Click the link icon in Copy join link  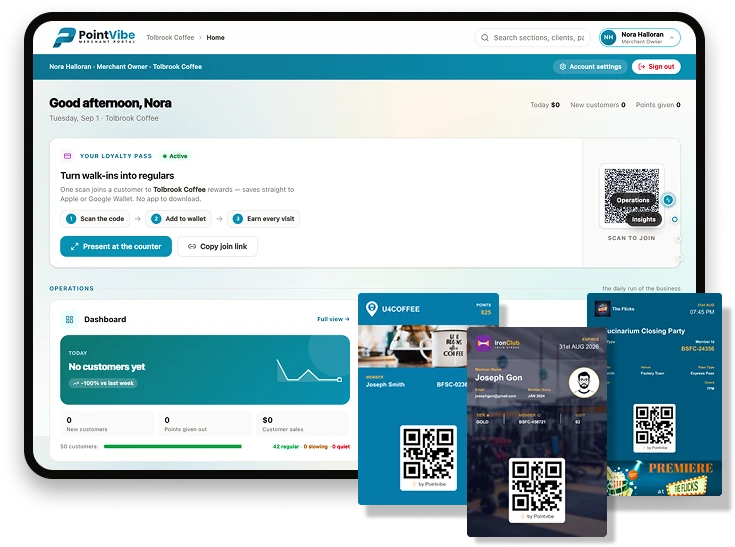192,246
